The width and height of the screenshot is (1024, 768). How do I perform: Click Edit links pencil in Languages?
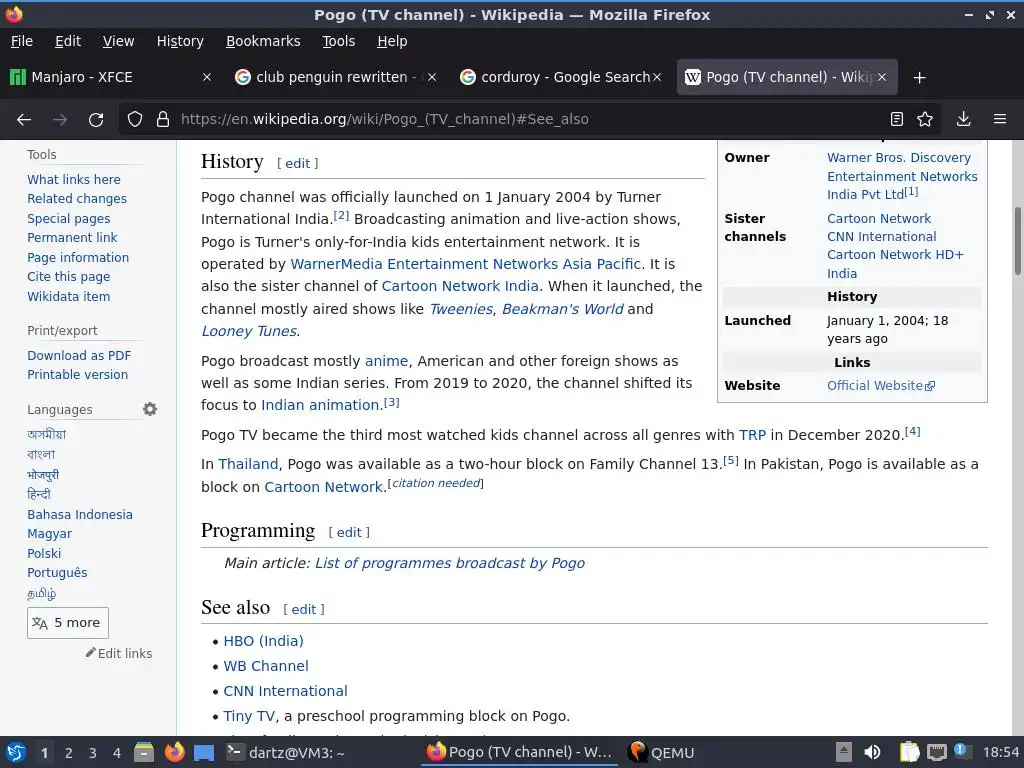(119, 653)
